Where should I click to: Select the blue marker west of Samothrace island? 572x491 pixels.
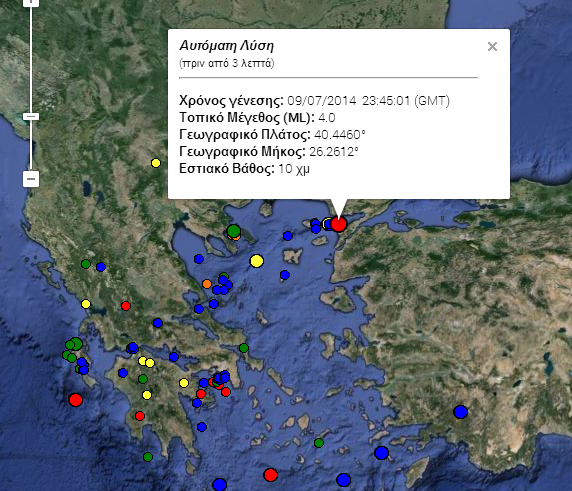coord(288,236)
